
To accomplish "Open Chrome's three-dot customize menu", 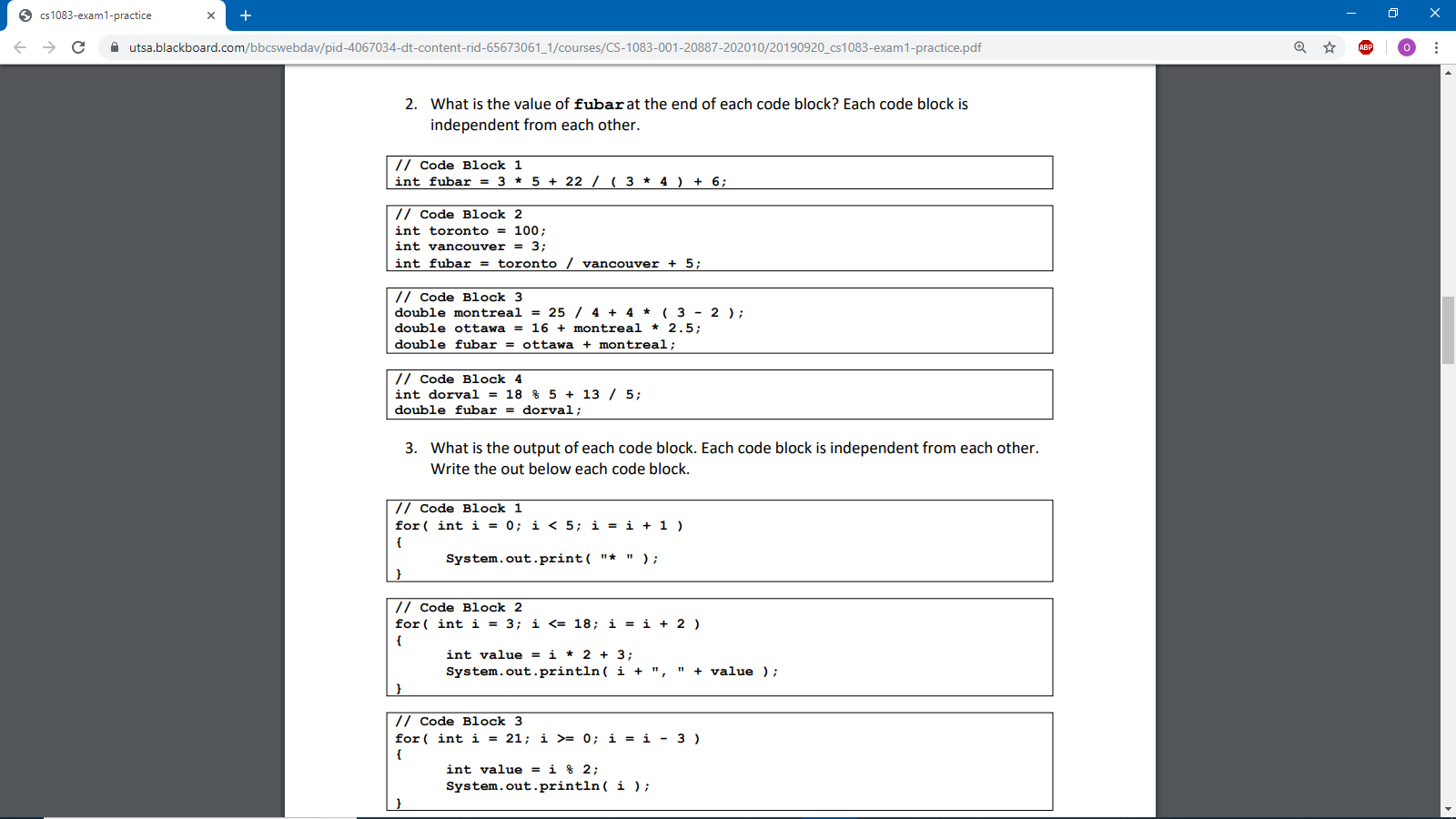I will pos(1438,47).
